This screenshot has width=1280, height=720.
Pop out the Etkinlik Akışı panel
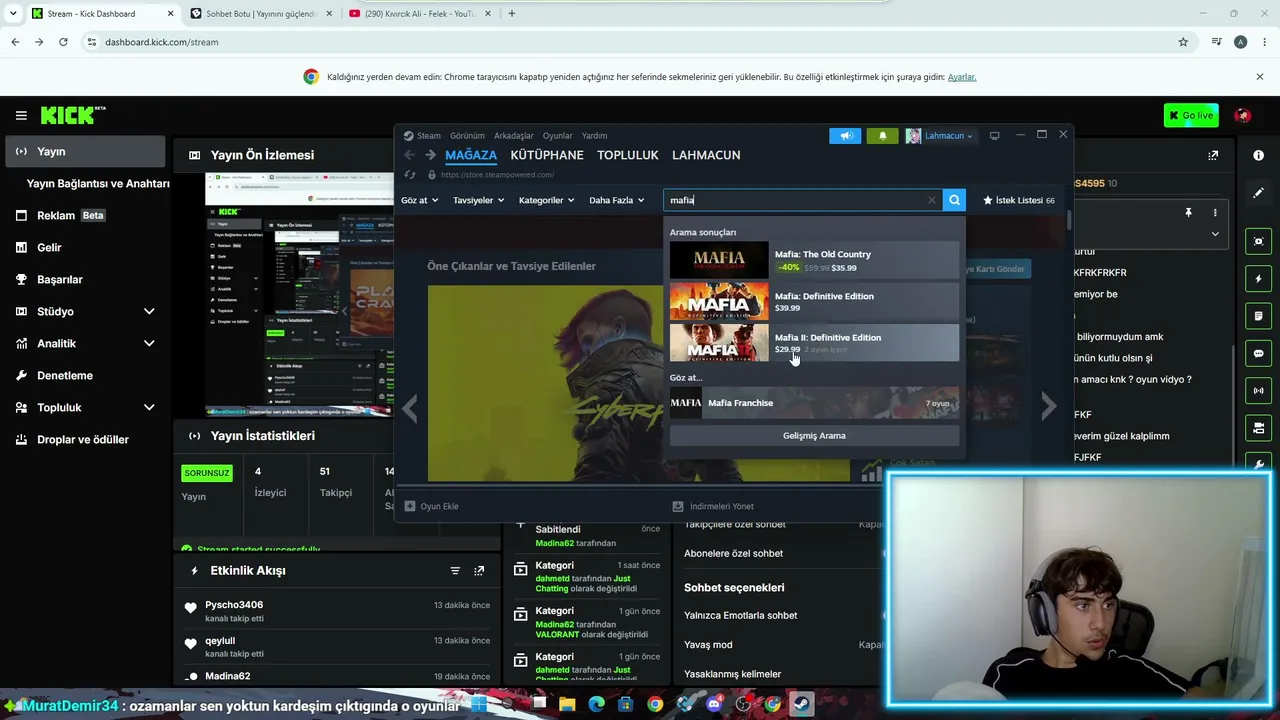(x=479, y=571)
